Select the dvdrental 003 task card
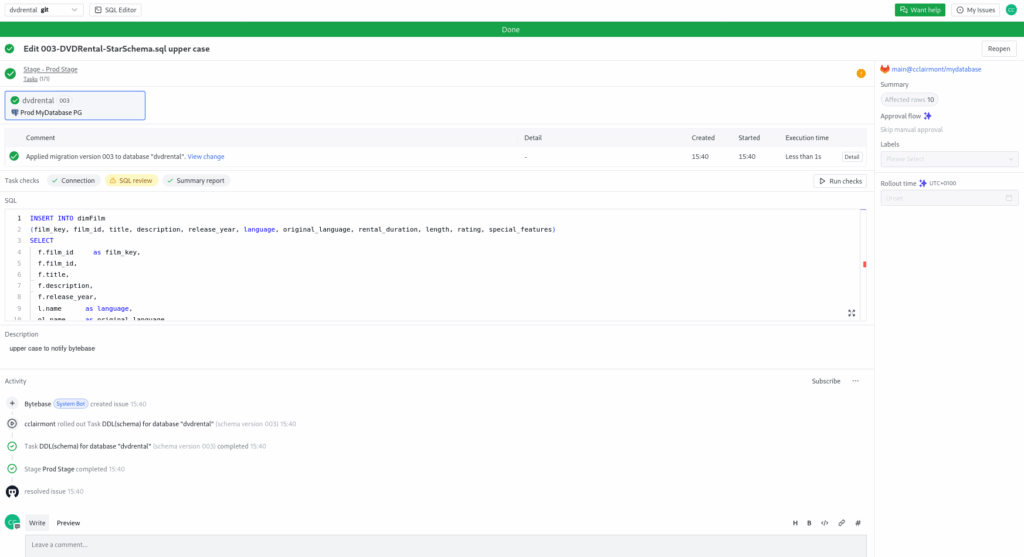1024x557 pixels. tap(75, 106)
